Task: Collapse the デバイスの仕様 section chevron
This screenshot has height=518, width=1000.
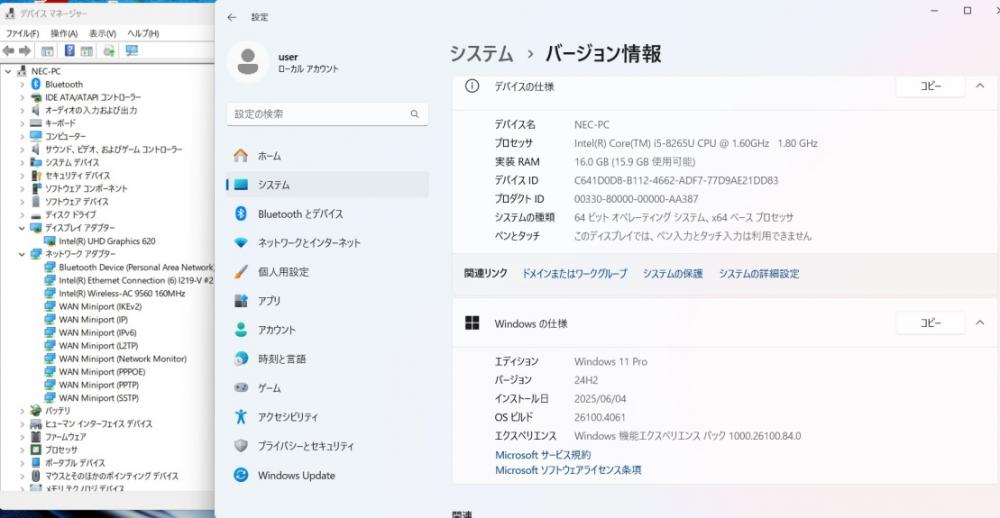Action: pos(980,86)
